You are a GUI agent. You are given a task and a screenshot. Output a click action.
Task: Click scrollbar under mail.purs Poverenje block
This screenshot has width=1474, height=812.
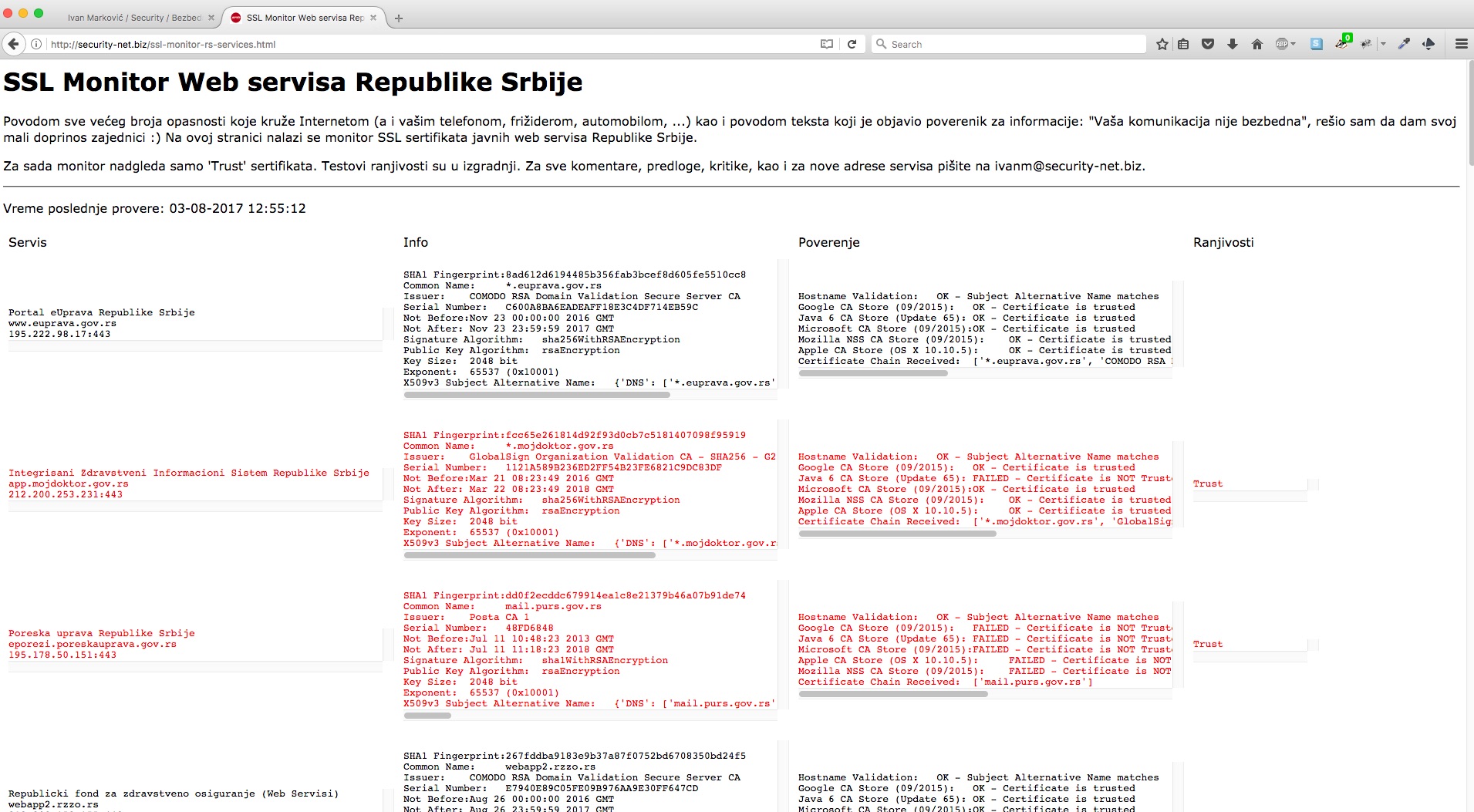pos(893,694)
